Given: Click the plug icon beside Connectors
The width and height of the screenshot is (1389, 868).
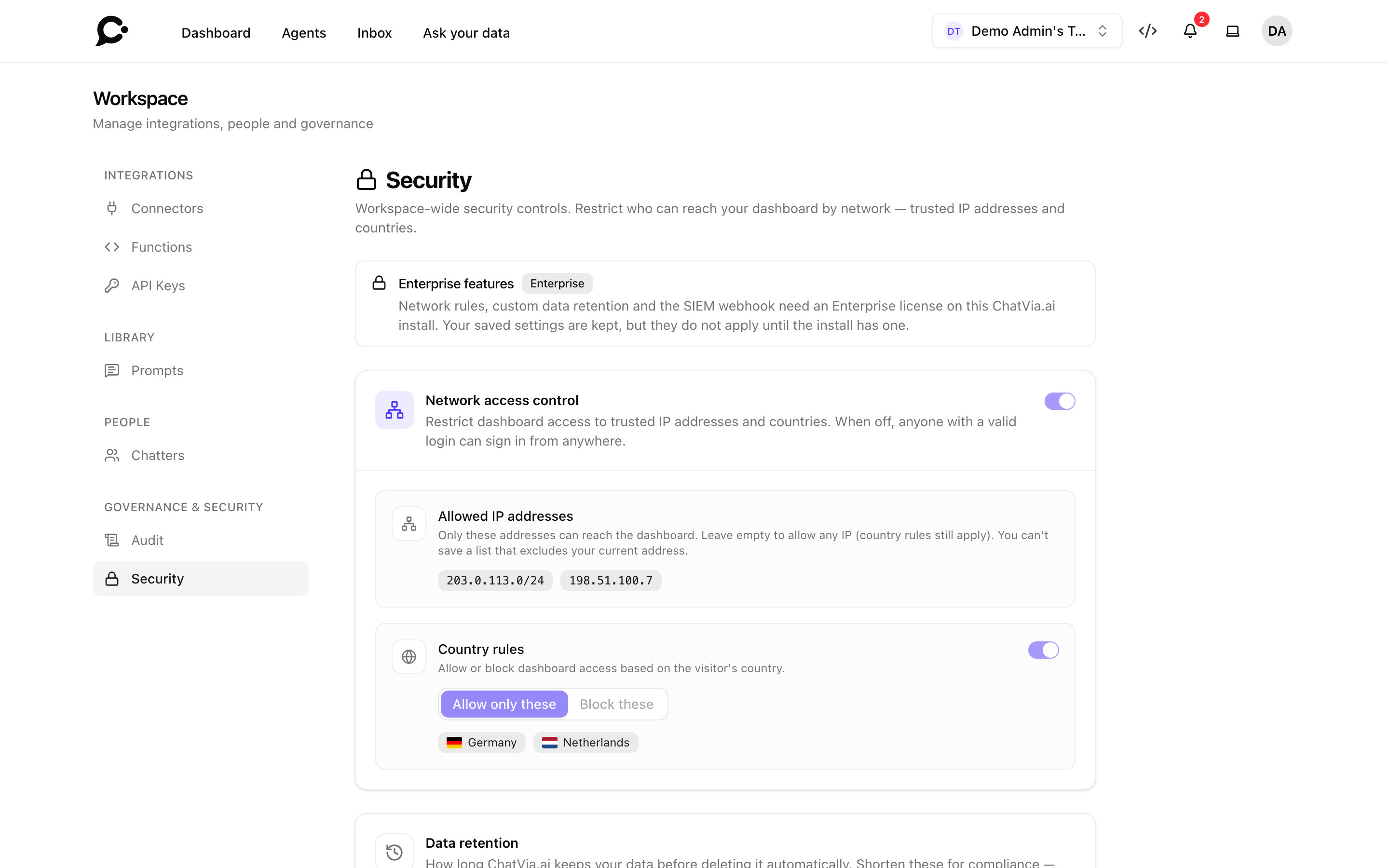Looking at the screenshot, I should [112, 208].
